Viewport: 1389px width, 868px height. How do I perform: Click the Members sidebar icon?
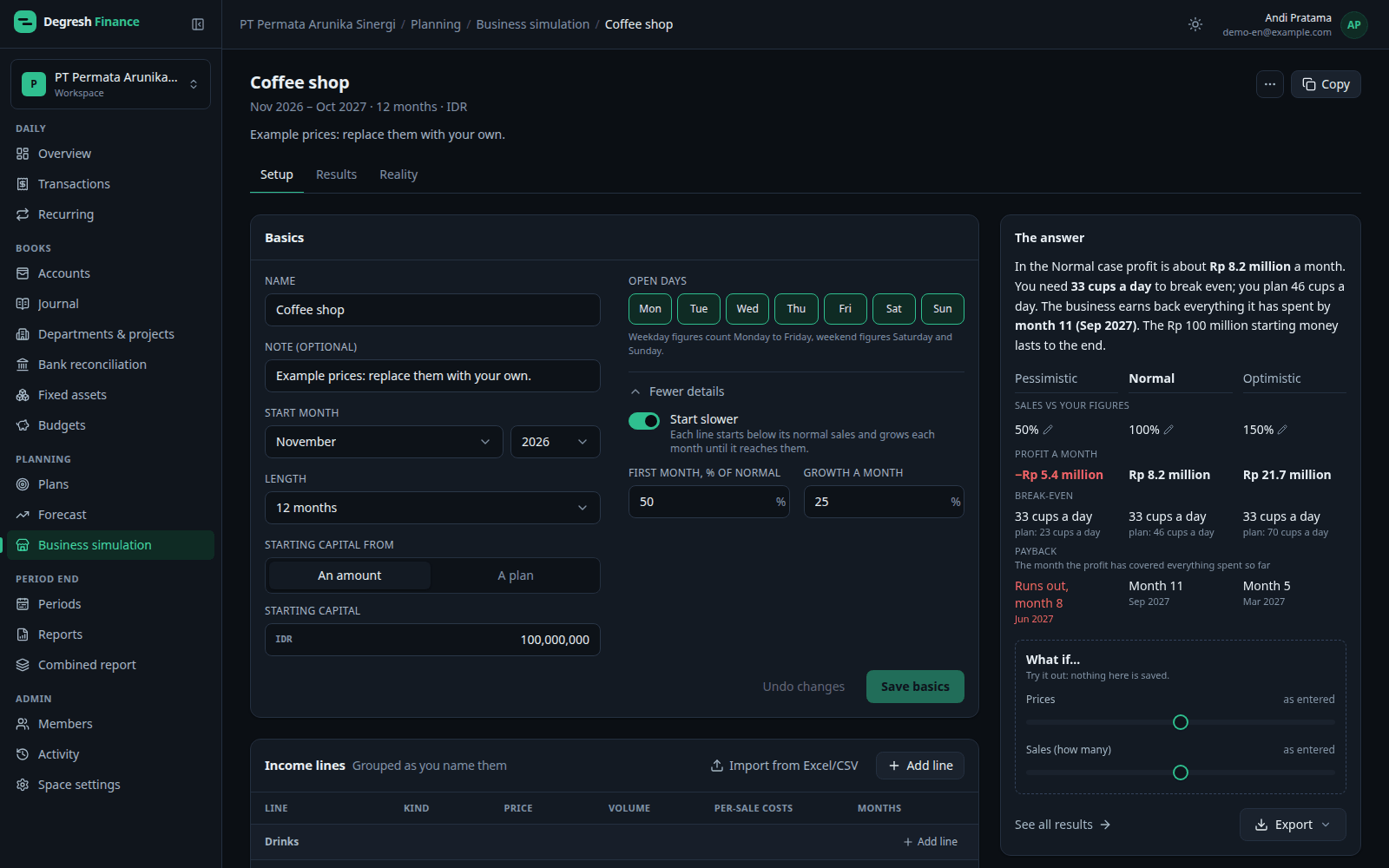point(23,724)
